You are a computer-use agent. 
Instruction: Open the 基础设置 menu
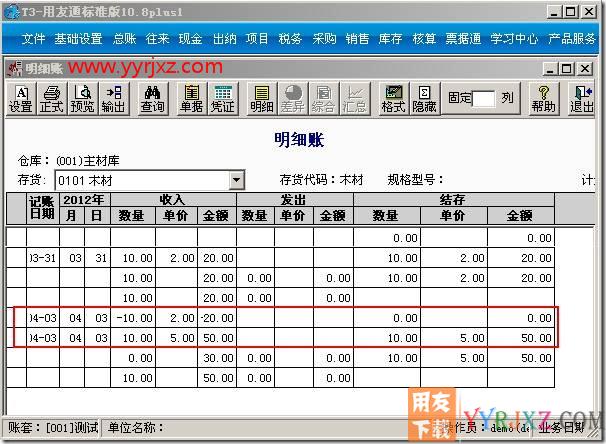[78, 39]
